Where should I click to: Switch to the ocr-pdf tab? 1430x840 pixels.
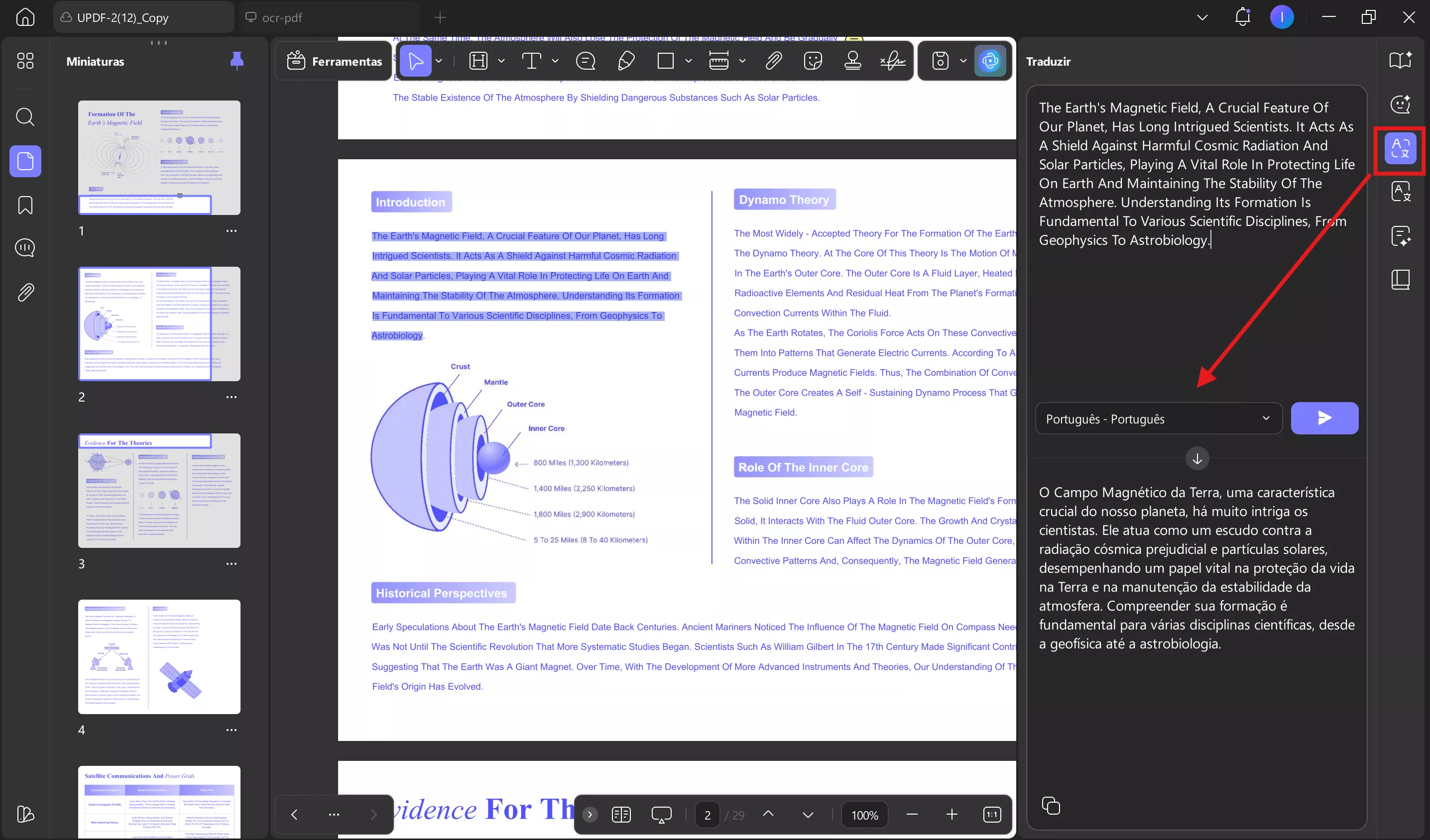282,17
